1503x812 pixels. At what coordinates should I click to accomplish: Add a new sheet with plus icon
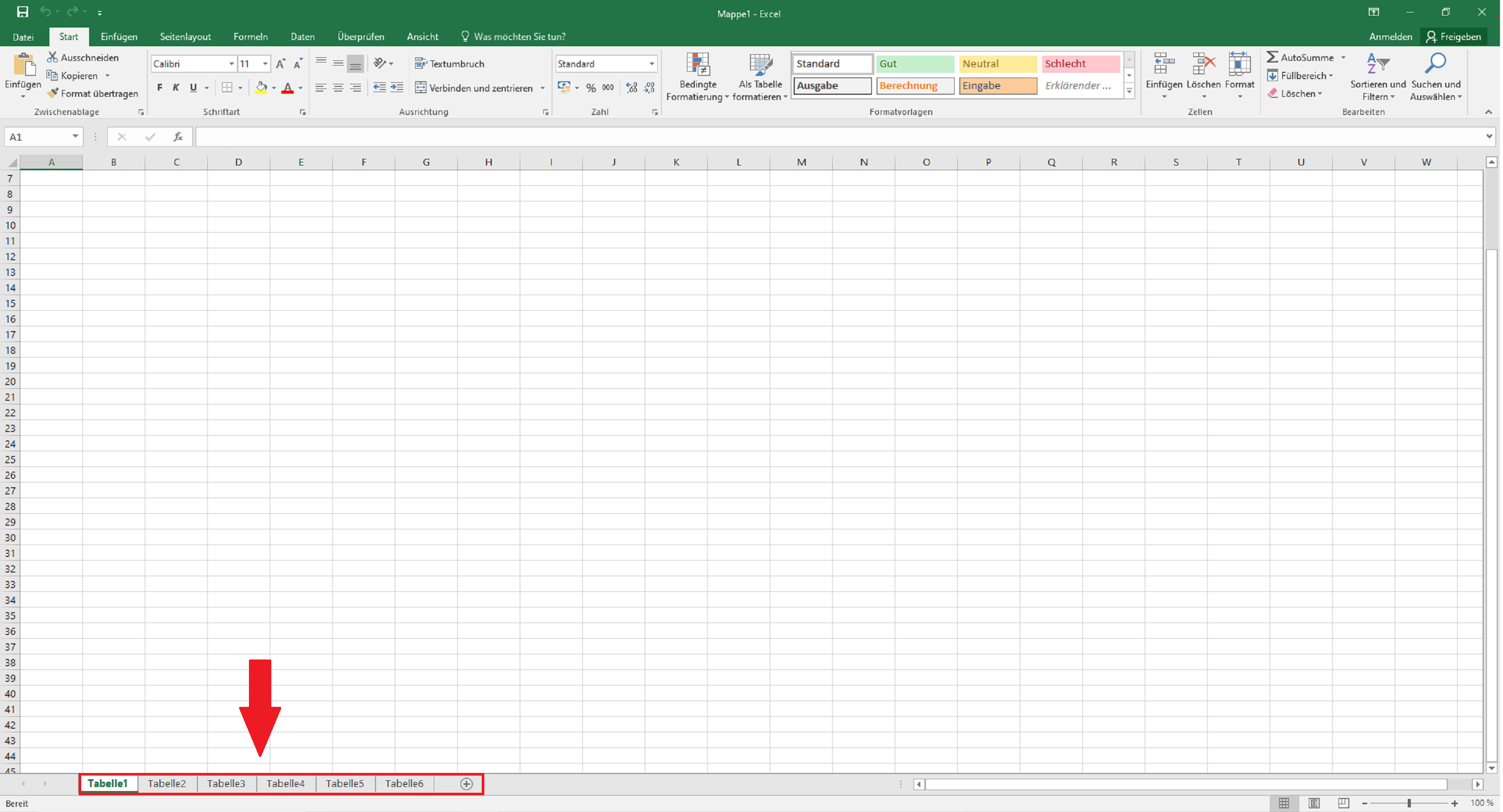[466, 784]
